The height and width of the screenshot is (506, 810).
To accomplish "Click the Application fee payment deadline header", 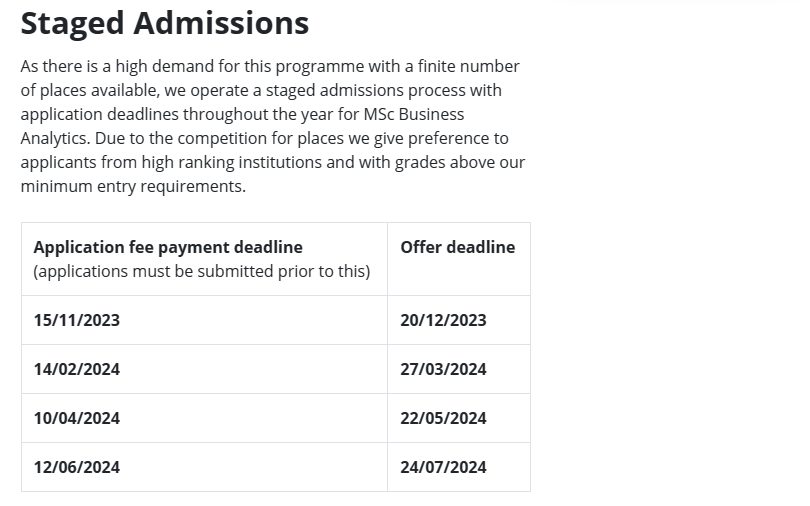I will coord(168,247).
